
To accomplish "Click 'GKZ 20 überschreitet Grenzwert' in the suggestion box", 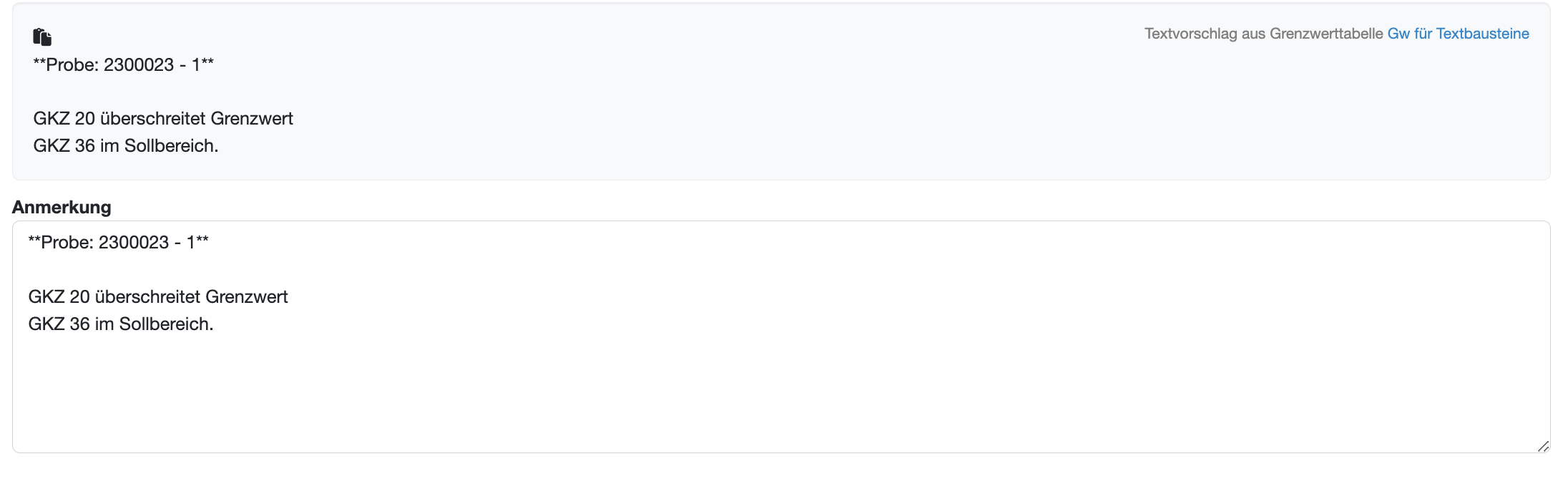I will coord(163,118).
